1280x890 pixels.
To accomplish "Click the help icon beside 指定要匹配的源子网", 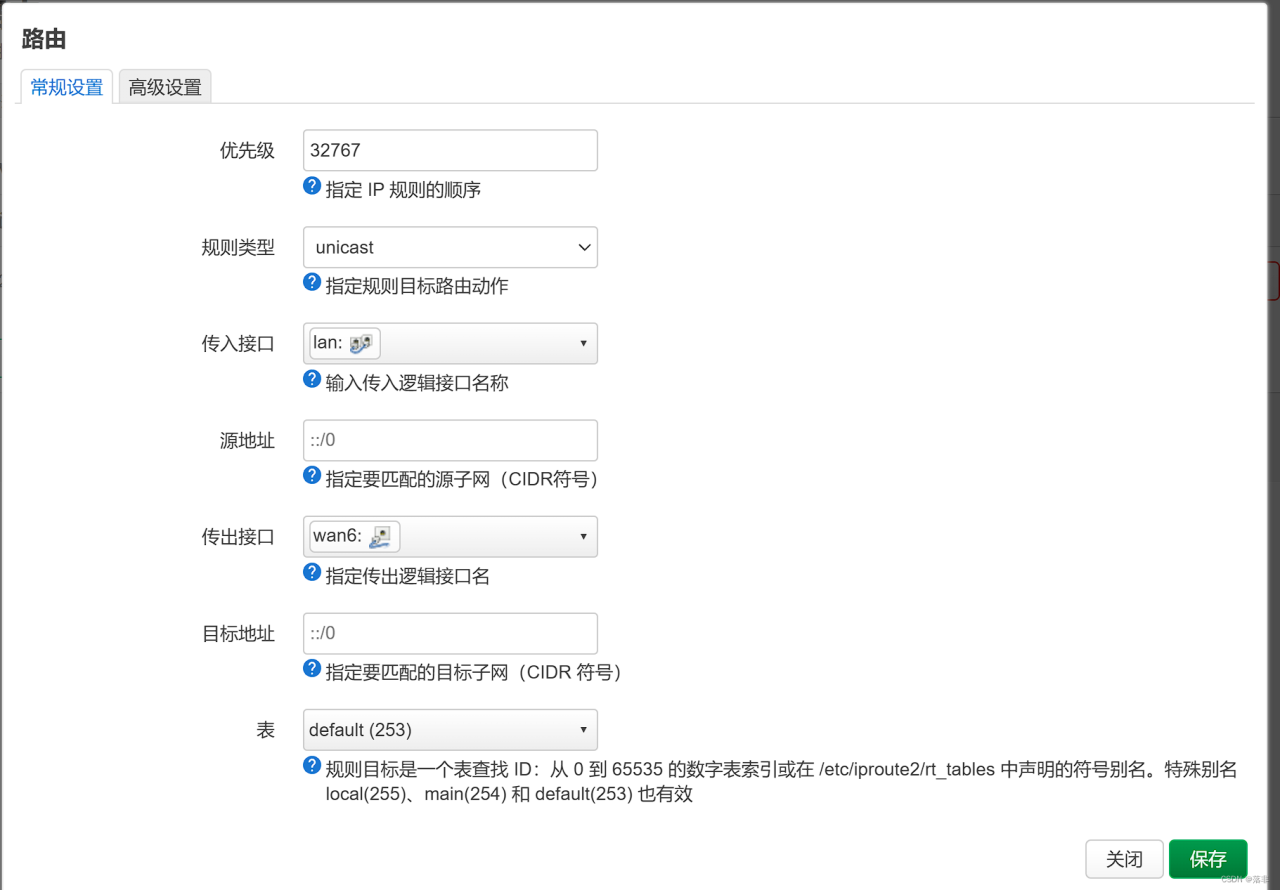I will click(312, 476).
